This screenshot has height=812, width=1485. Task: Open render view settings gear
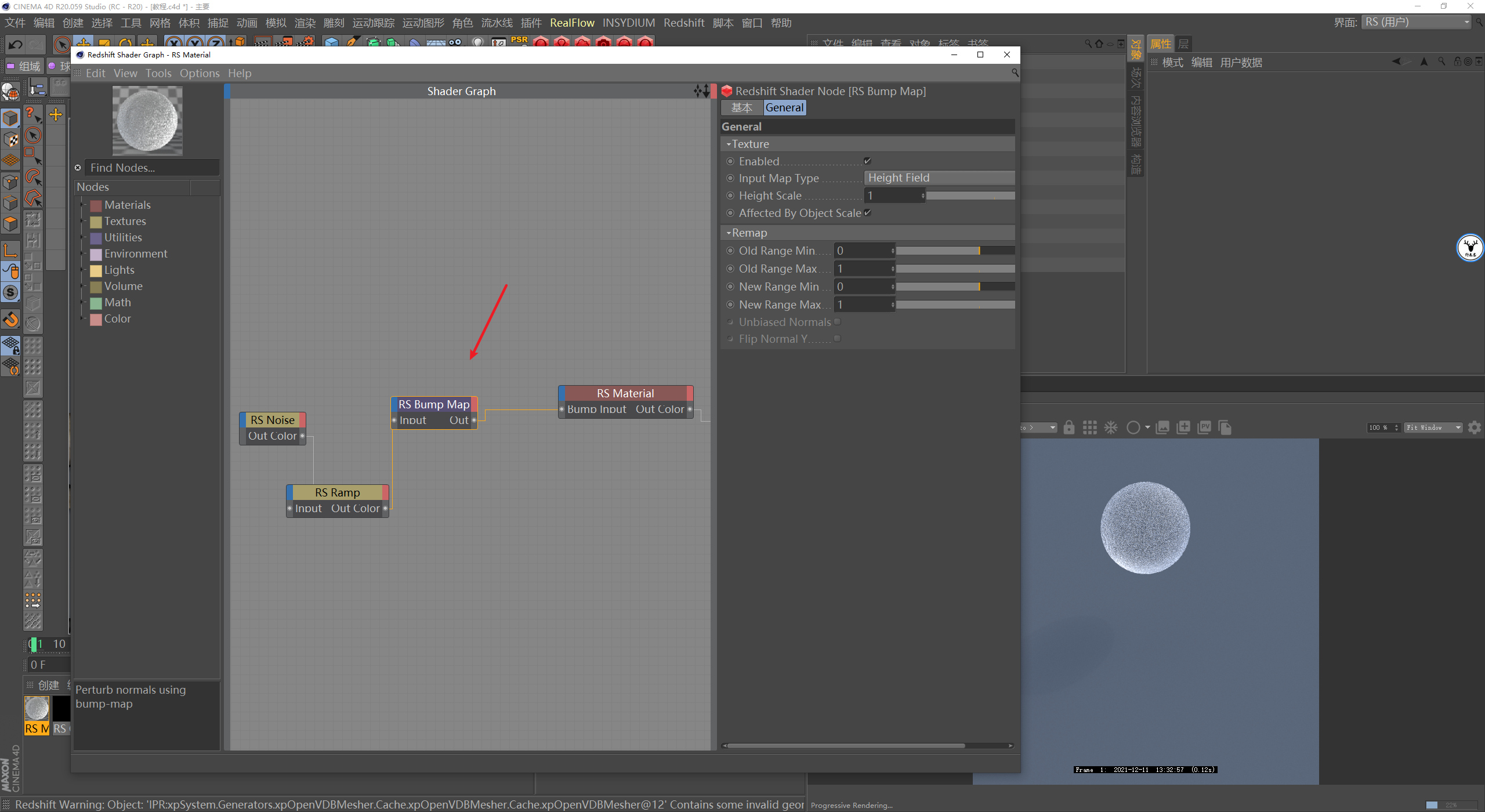click(1474, 427)
